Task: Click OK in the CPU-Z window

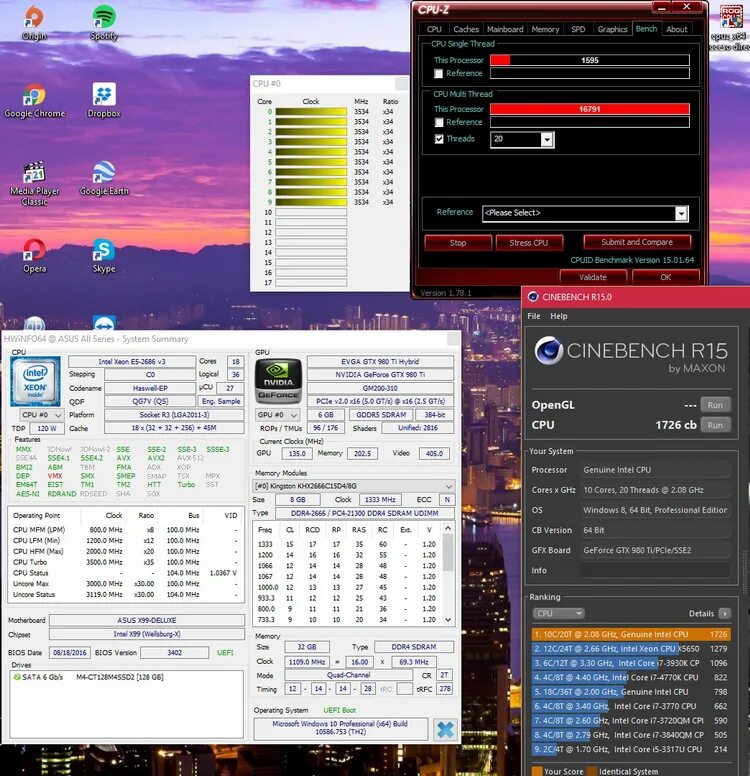Action: pyautogui.click(x=666, y=277)
